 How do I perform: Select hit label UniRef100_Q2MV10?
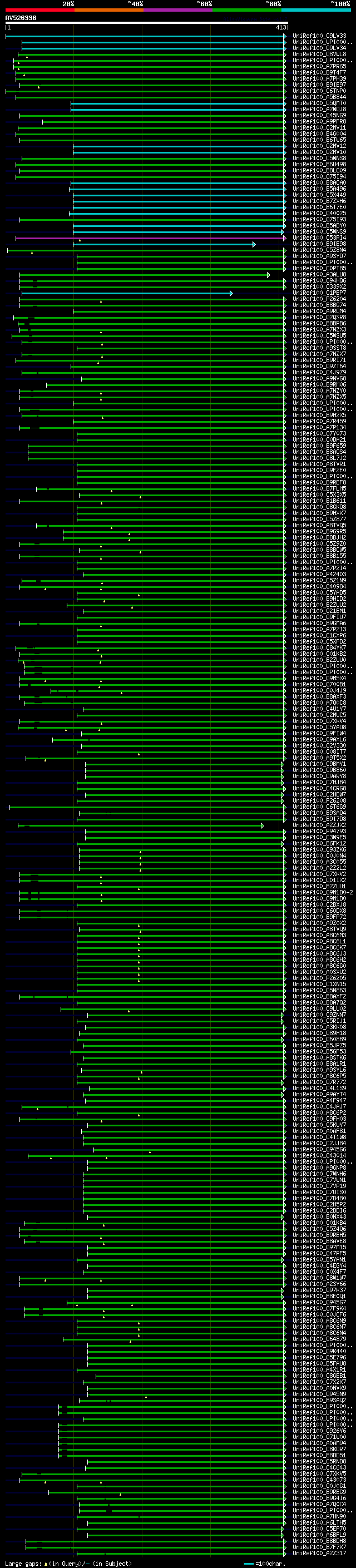point(319,152)
